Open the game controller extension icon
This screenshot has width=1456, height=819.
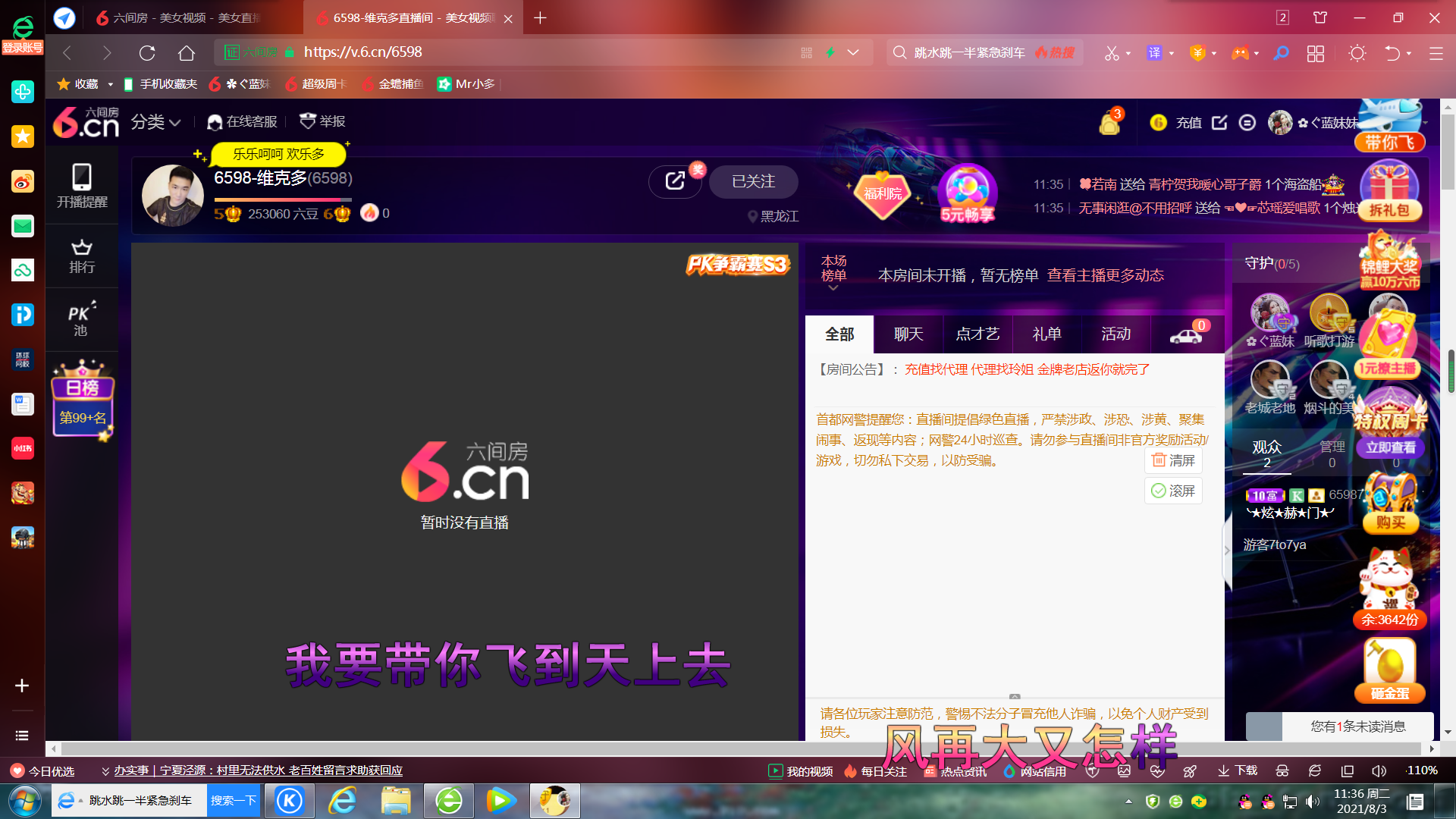1240,53
